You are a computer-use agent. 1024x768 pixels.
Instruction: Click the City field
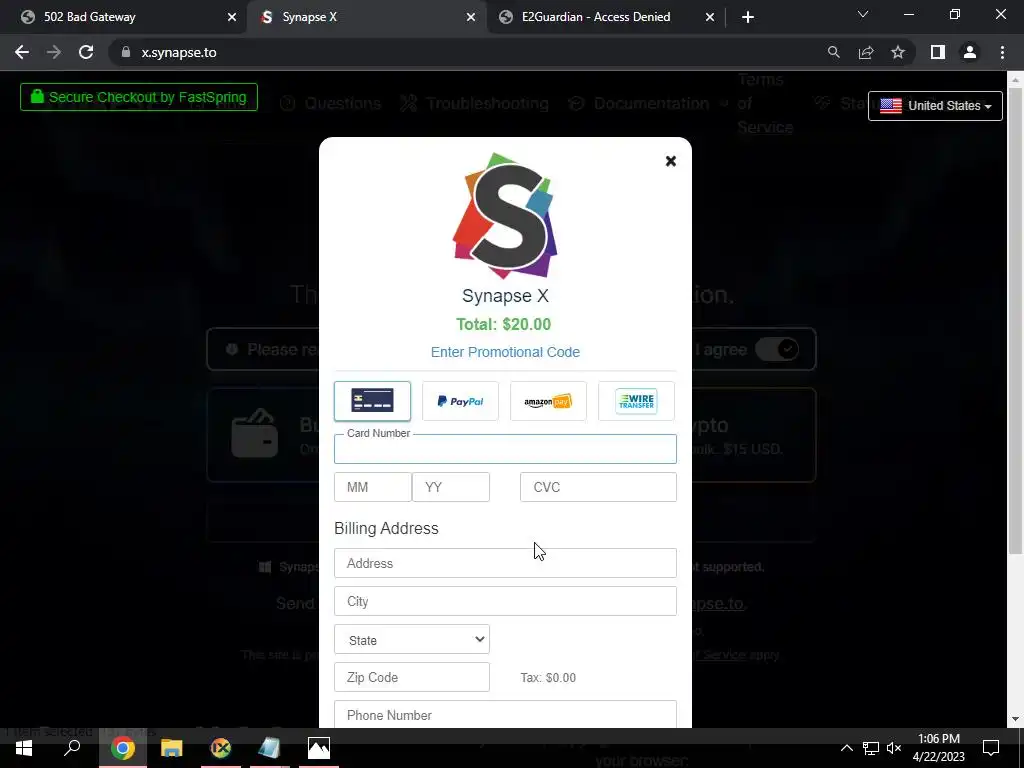click(505, 601)
